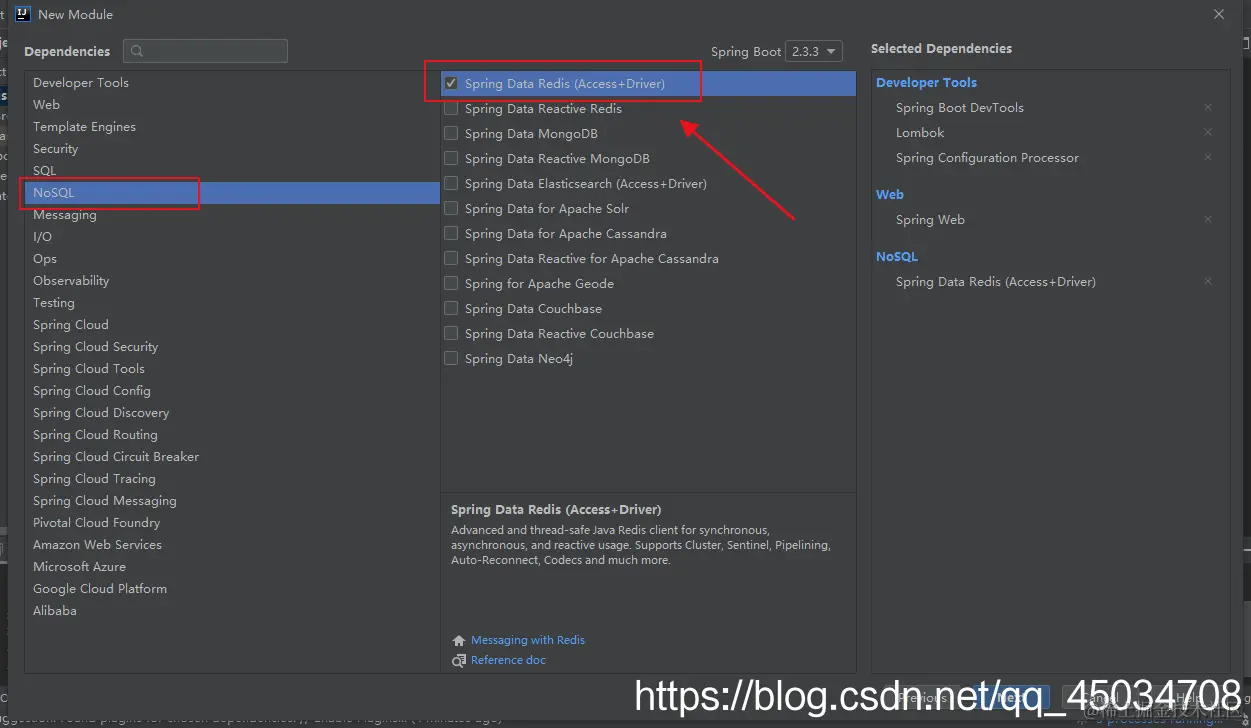Close the New Module dialog

[1218, 14]
